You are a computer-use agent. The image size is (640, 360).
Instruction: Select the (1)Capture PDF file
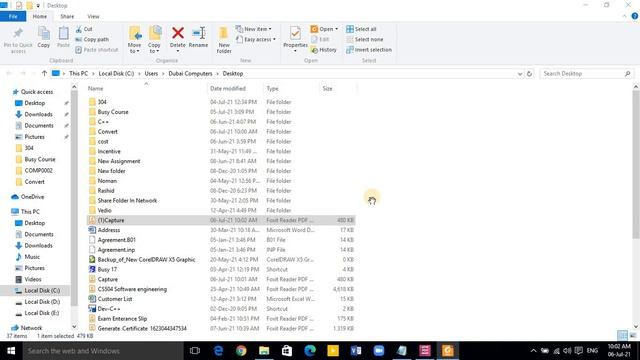click(220, 220)
